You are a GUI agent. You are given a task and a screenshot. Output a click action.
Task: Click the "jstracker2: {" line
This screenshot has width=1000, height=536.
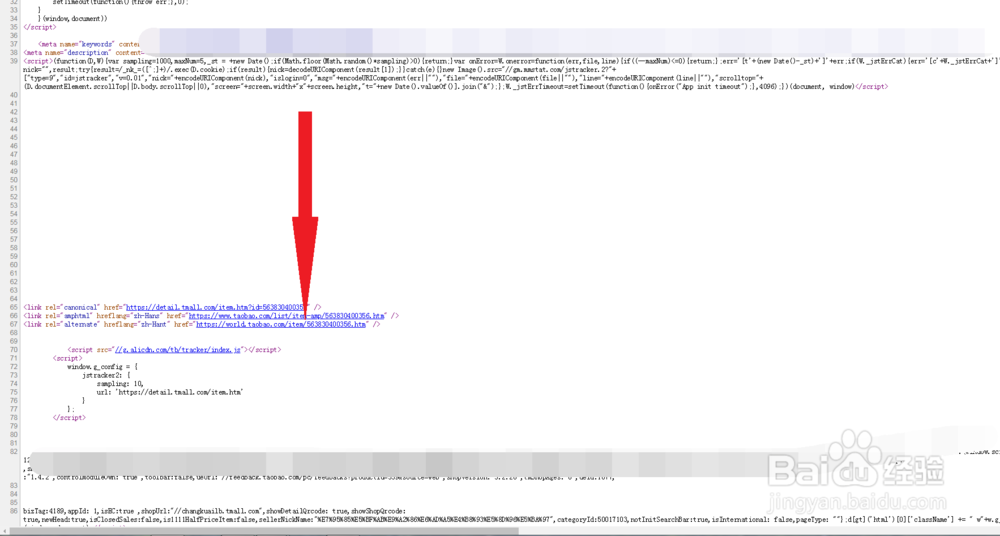tap(106, 375)
